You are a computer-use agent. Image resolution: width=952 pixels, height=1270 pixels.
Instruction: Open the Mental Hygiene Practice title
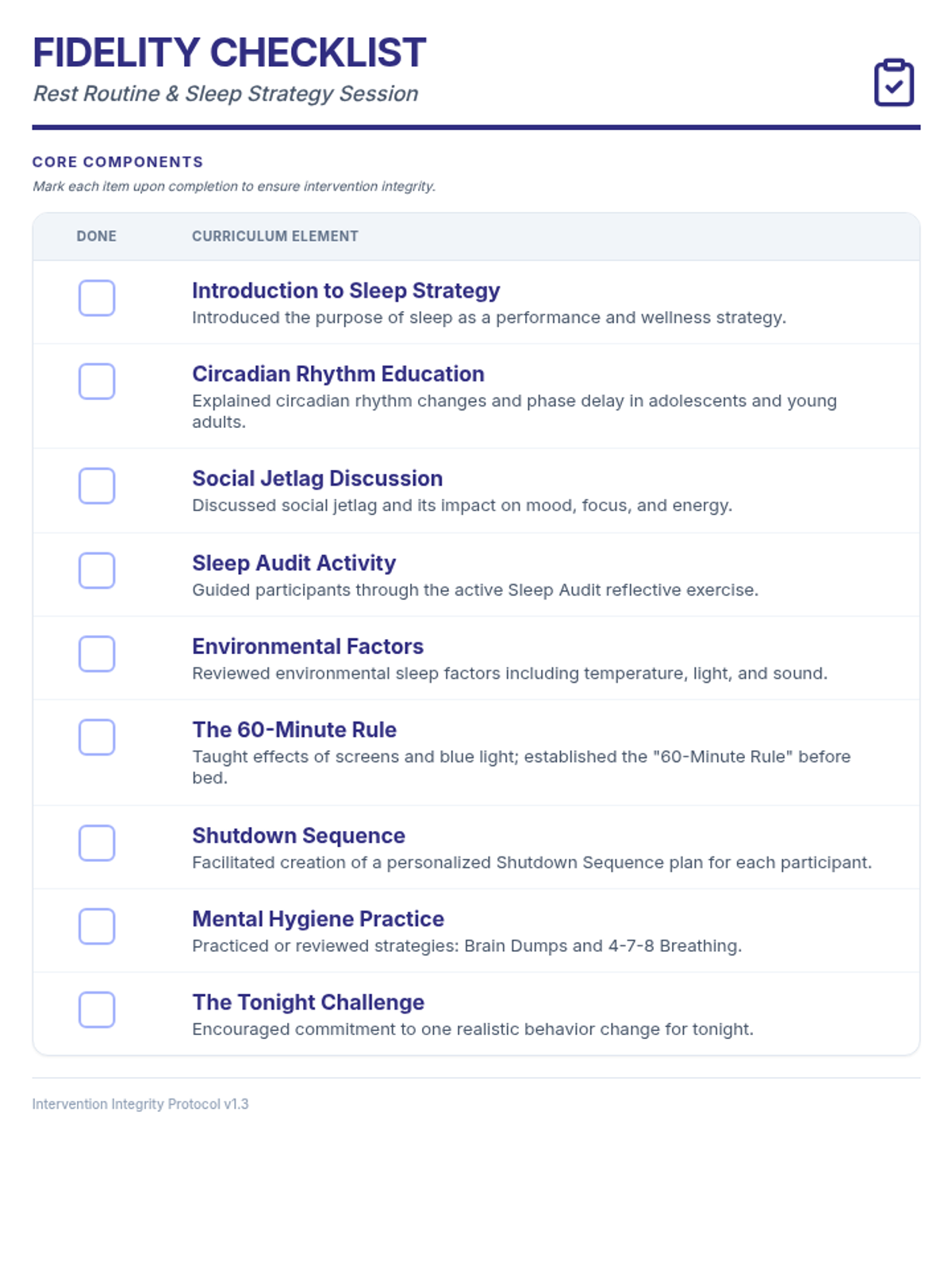[x=318, y=918]
